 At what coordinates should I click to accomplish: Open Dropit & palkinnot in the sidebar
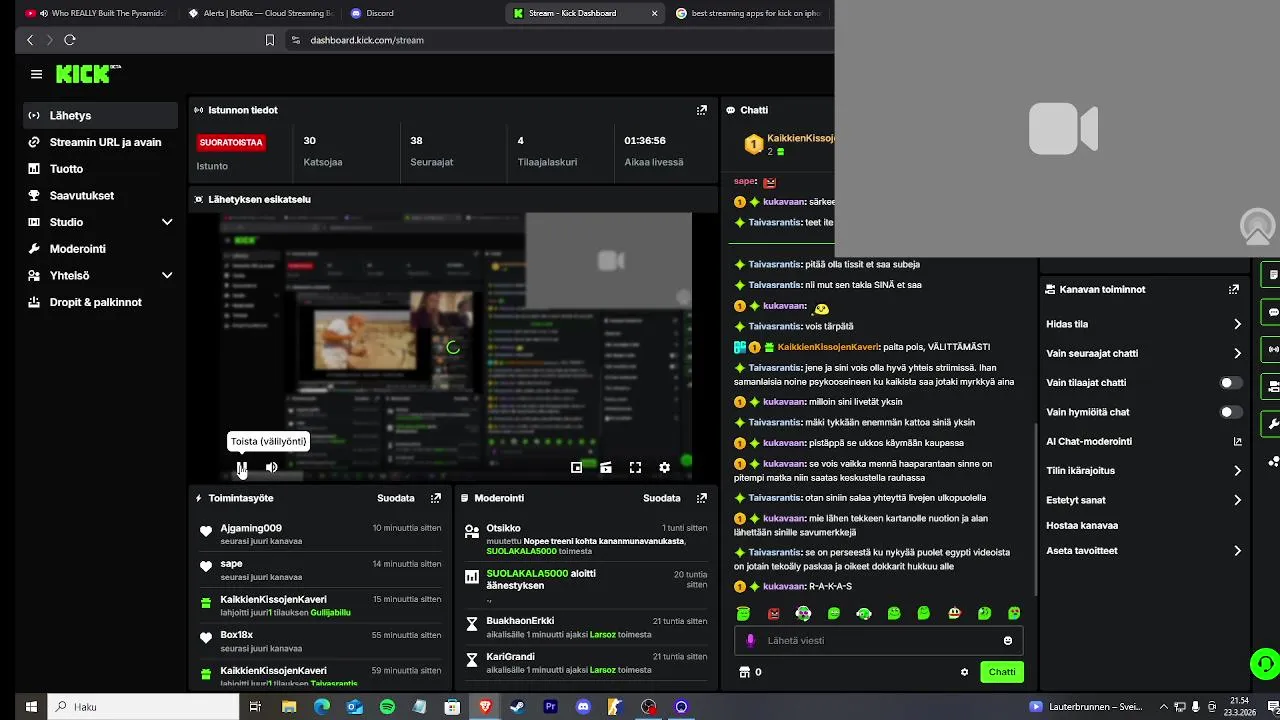coord(100,302)
